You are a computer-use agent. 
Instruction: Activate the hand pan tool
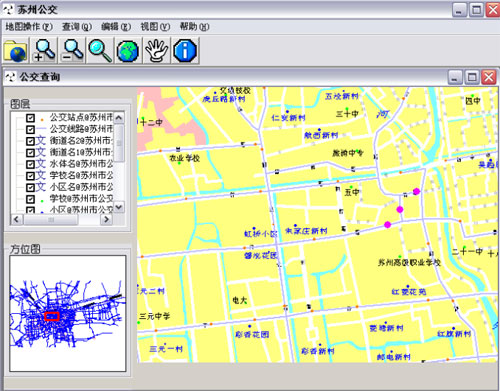pyautogui.click(x=156, y=51)
